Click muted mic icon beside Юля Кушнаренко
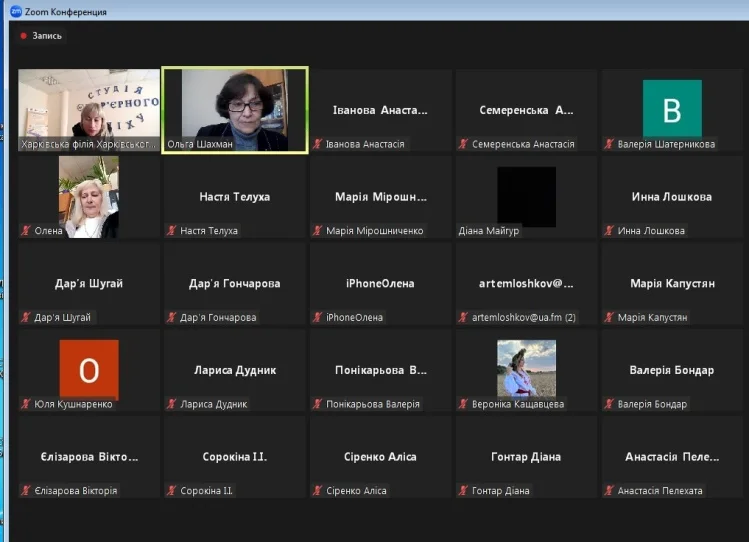This screenshot has width=749, height=542. pyautogui.click(x=26, y=405)
